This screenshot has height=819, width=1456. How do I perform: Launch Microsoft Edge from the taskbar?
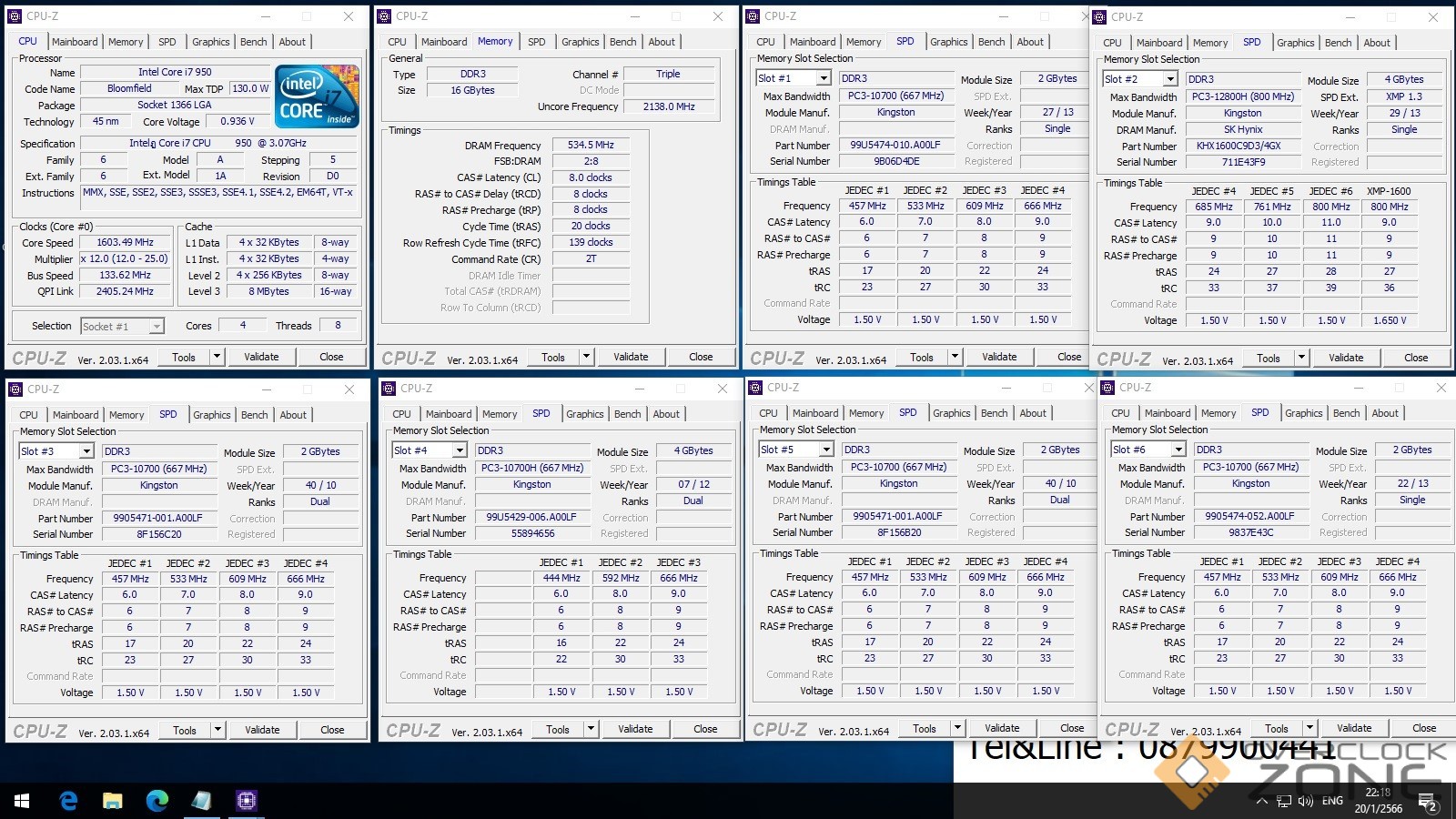click(157, 801)
